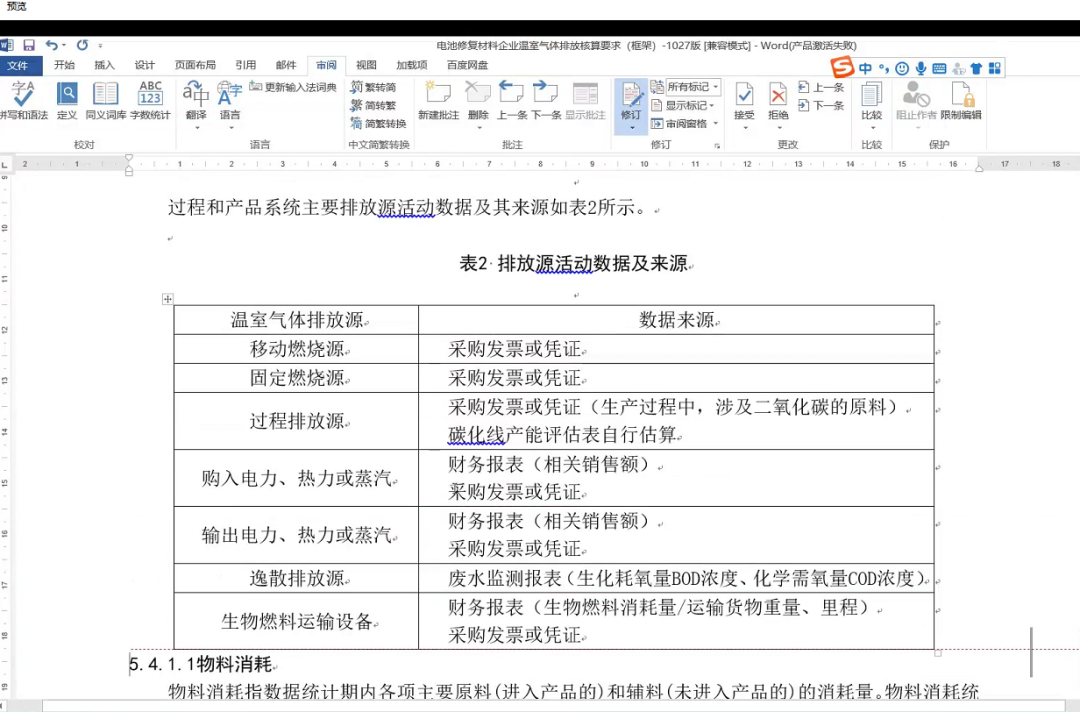Viewport: 1080px width, 712px height.
Task: Expand the 显示标记 show markup menu
Action: pyautogui.click(x=684, y=105)
